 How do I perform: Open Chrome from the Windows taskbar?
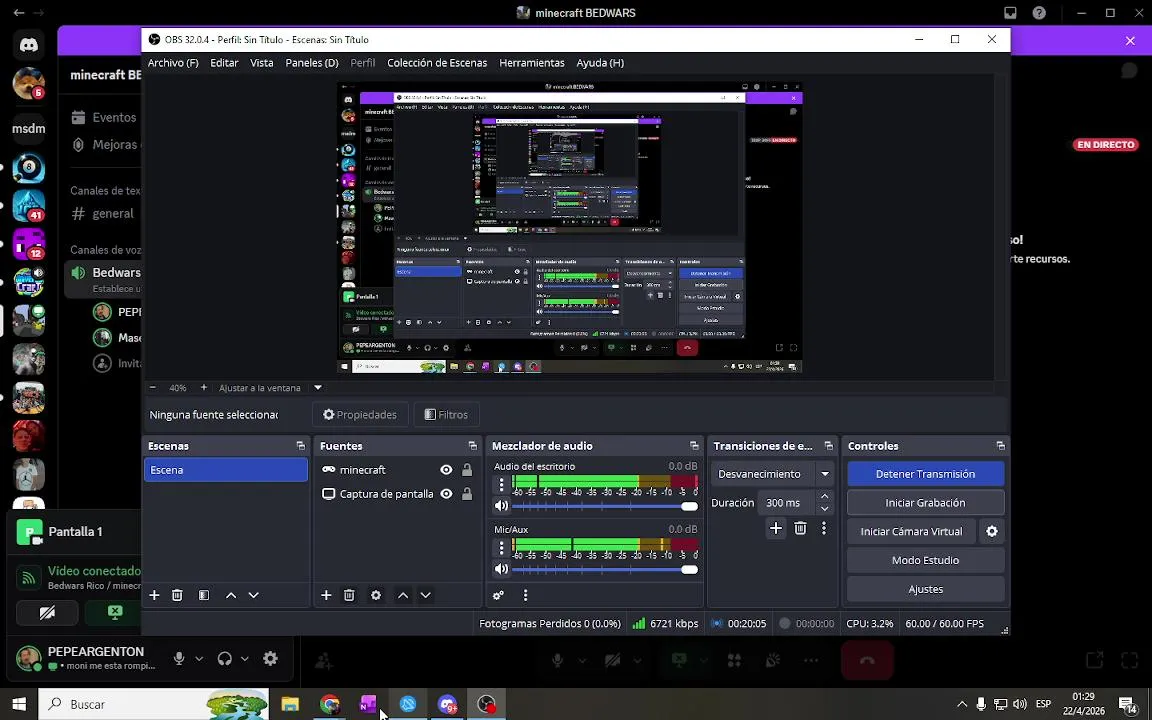point(330,705)
